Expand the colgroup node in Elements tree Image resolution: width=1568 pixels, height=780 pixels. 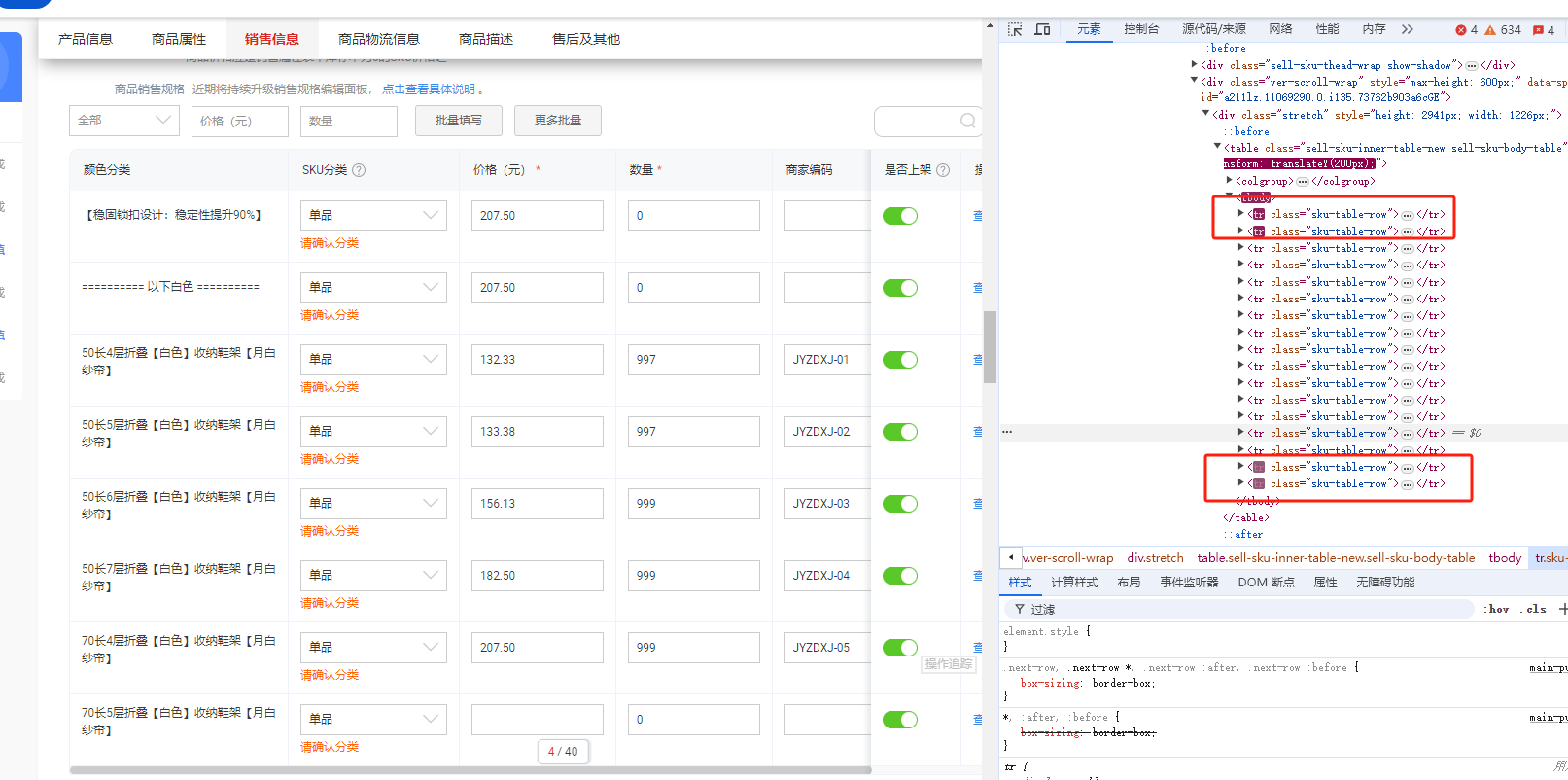point(1230,181)
